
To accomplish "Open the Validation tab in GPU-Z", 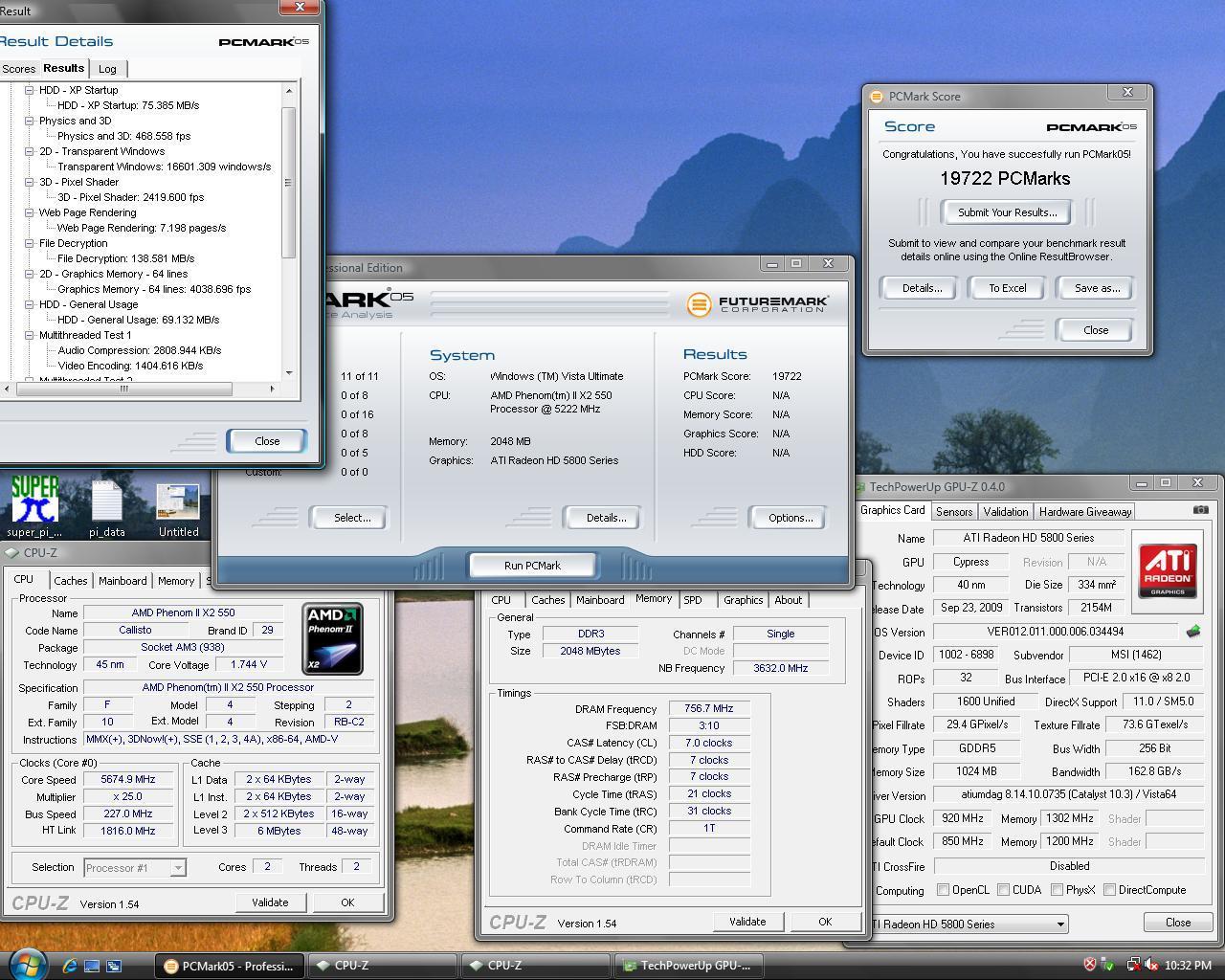I will point(1005,512).
